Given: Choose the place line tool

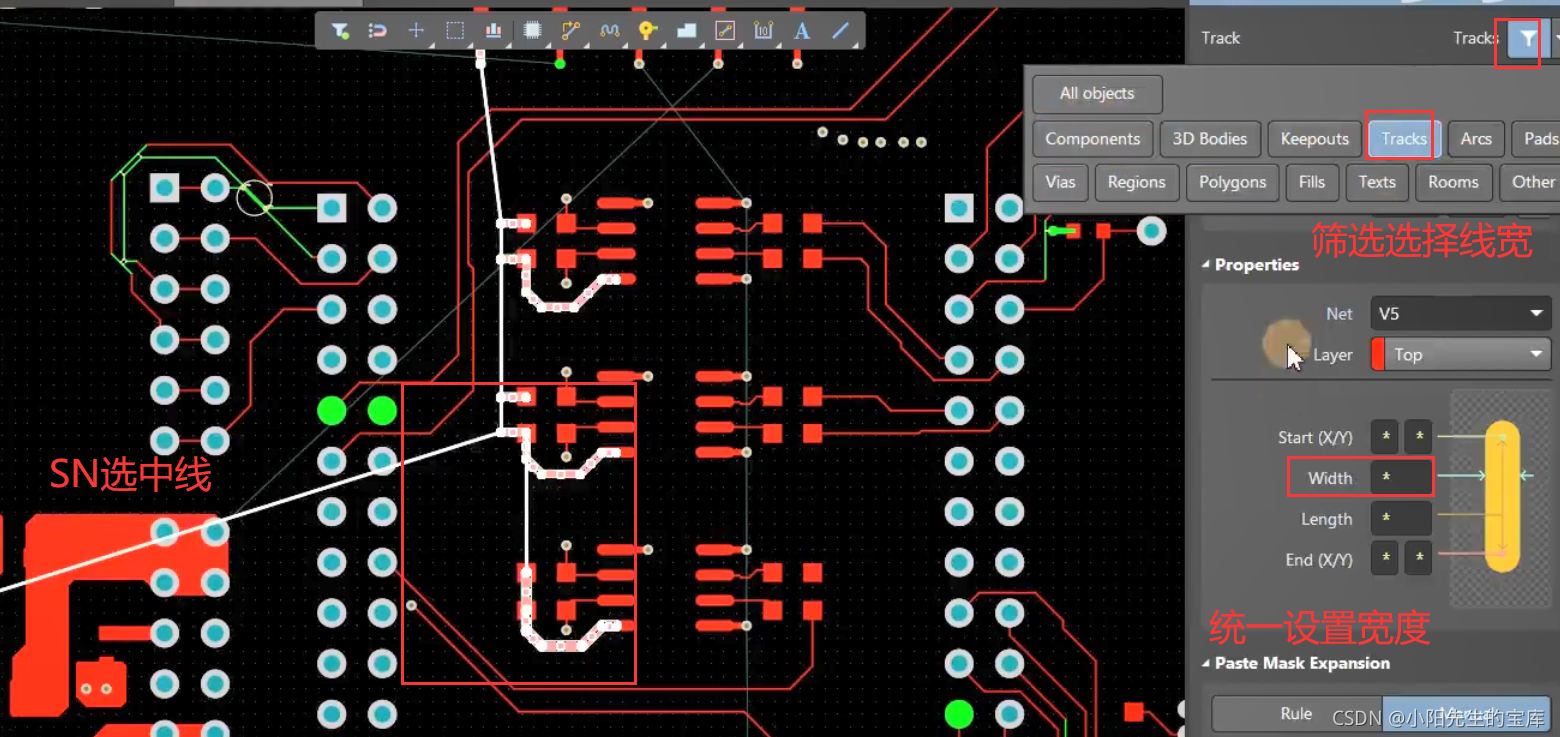Looking at the screenshot, I should 841,30.
